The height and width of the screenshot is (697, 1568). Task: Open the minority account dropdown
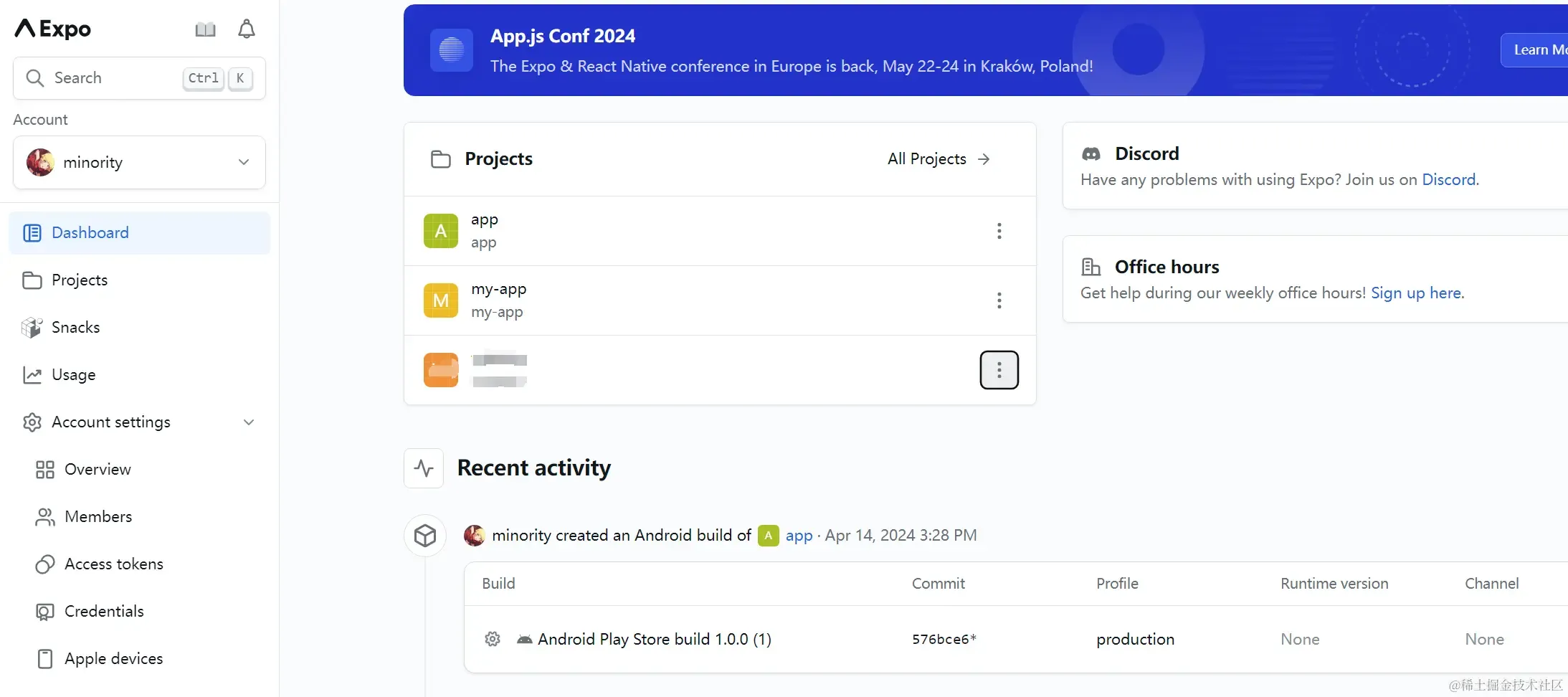139,163
